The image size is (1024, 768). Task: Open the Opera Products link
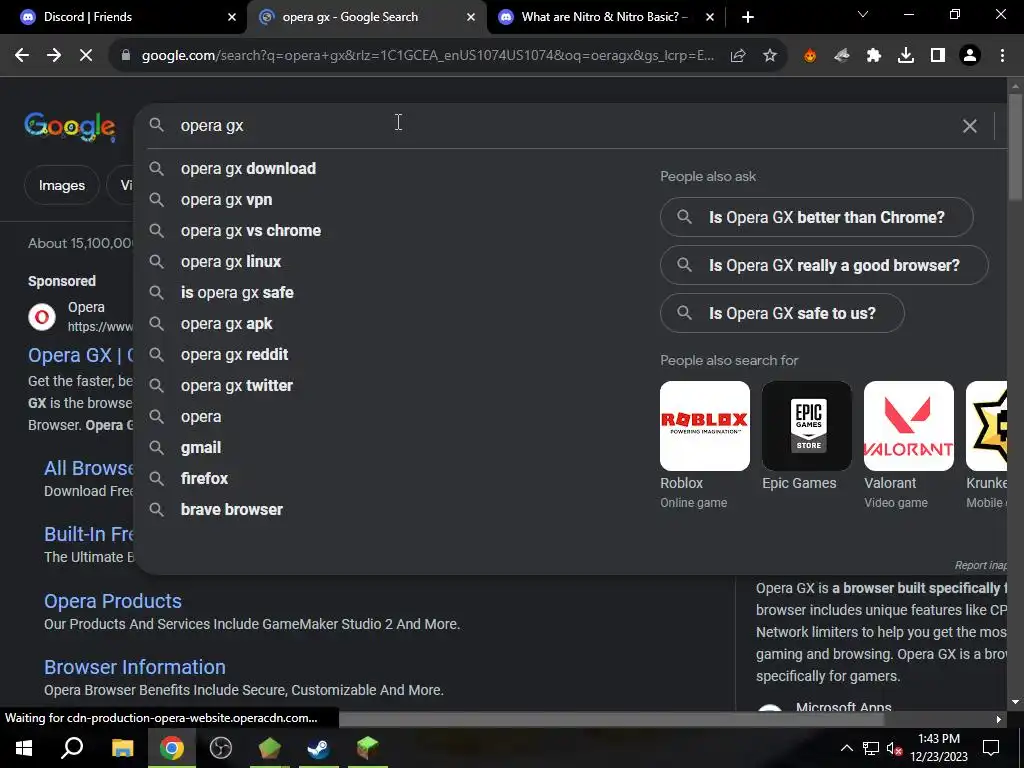(112, 601)
